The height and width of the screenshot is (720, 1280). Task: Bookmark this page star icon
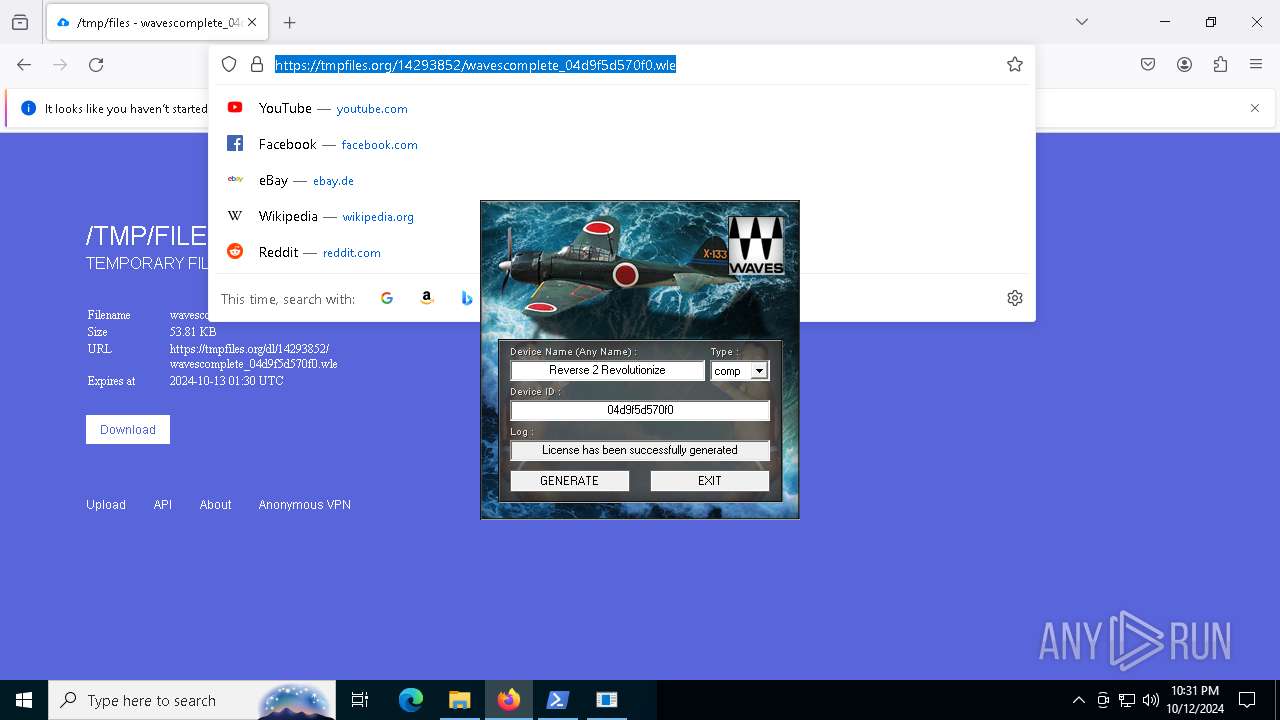point(1015,65)
